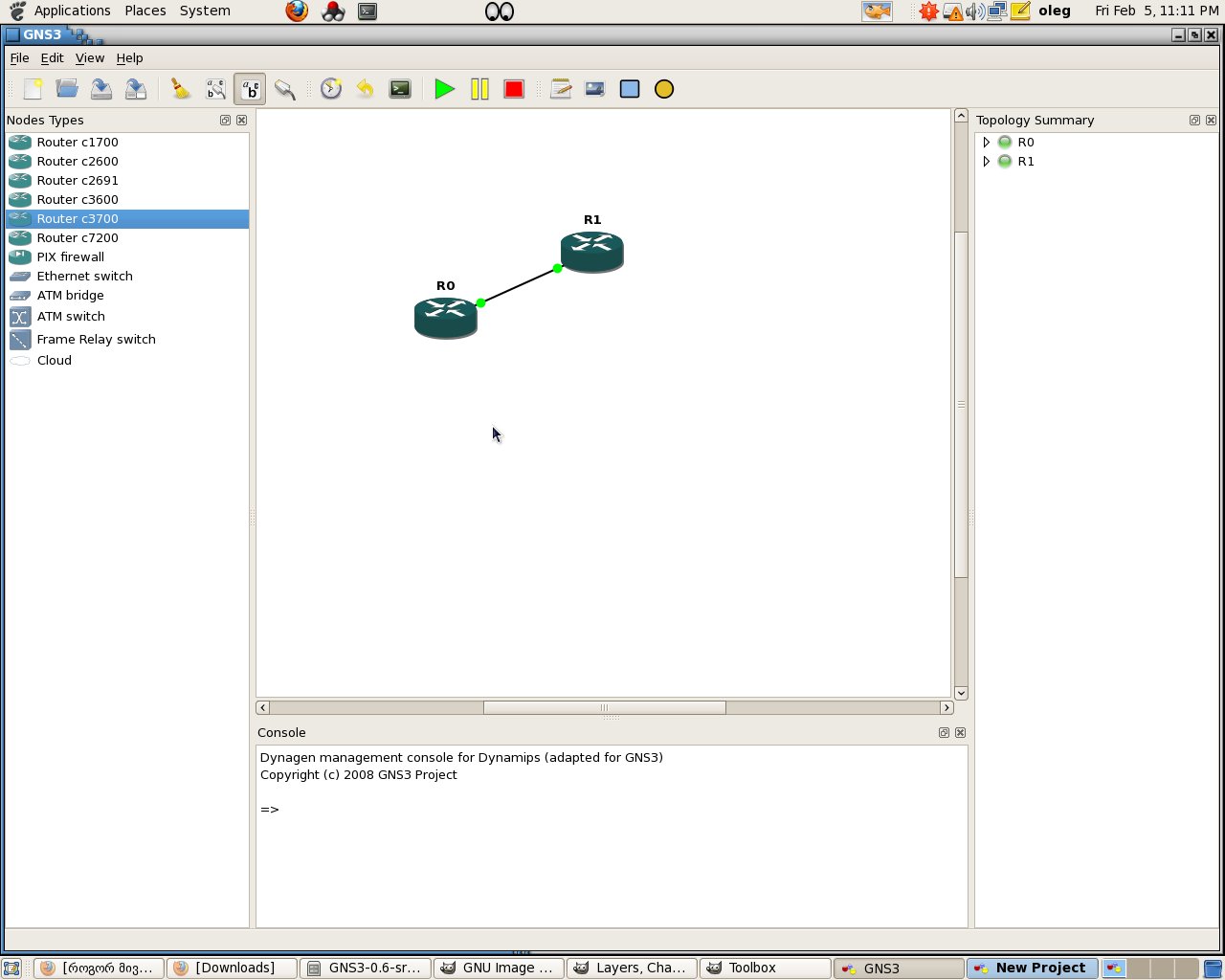Click the Add a note icon
Viewport: 1225px width, 980px height.
[x=561, y=89]
